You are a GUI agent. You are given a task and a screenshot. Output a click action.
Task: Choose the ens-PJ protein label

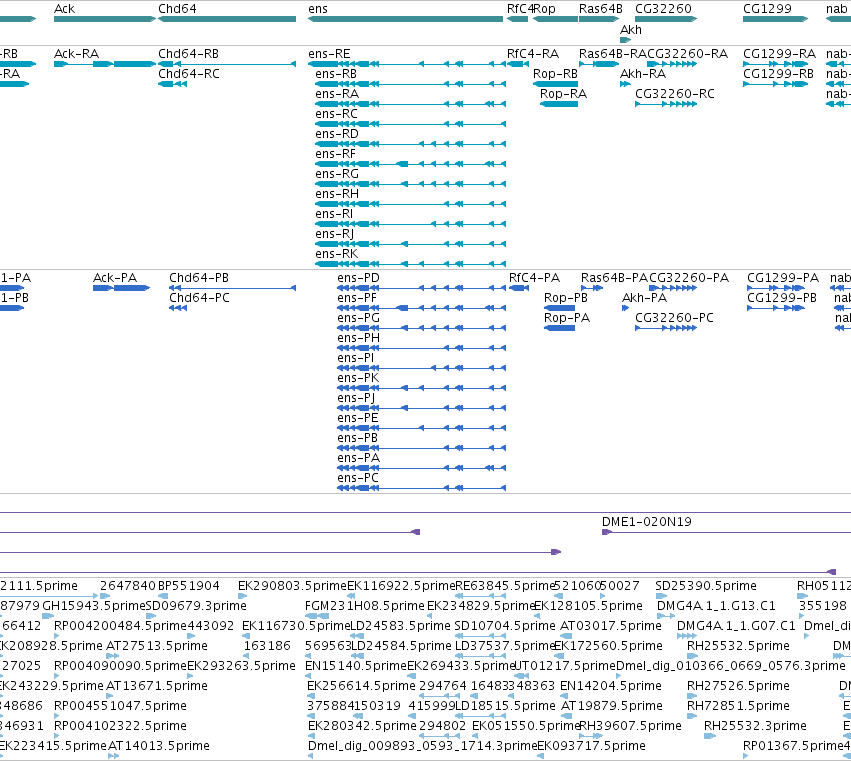coord(356,398)
